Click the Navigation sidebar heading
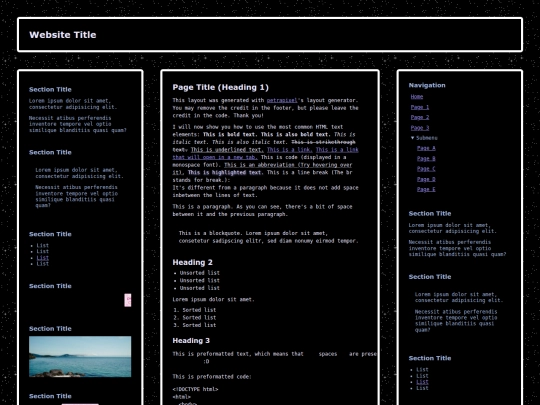Screen dimensions: 540x405 [427, 85]
